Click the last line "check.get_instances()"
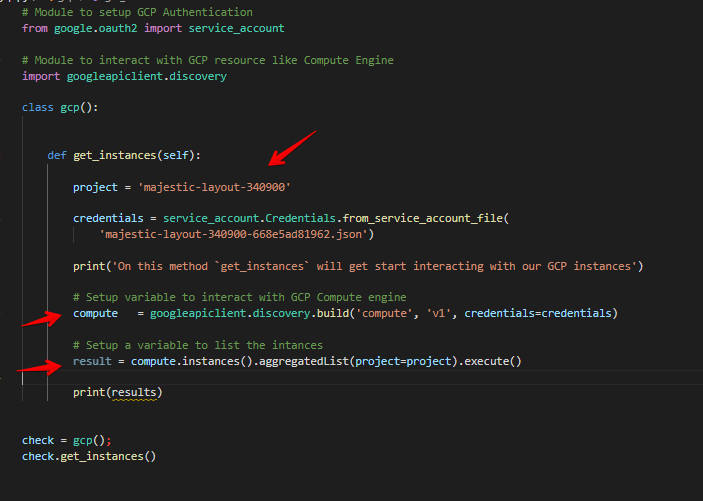The image size is (703, 501). click(x=89, y=456)
